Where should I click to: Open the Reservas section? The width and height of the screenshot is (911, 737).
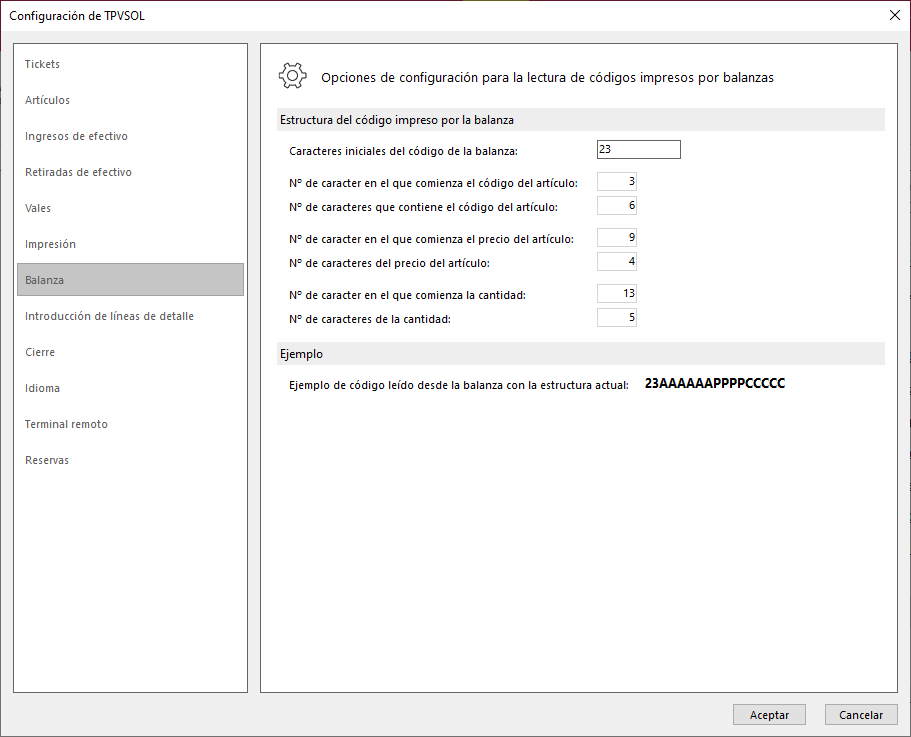130,460
